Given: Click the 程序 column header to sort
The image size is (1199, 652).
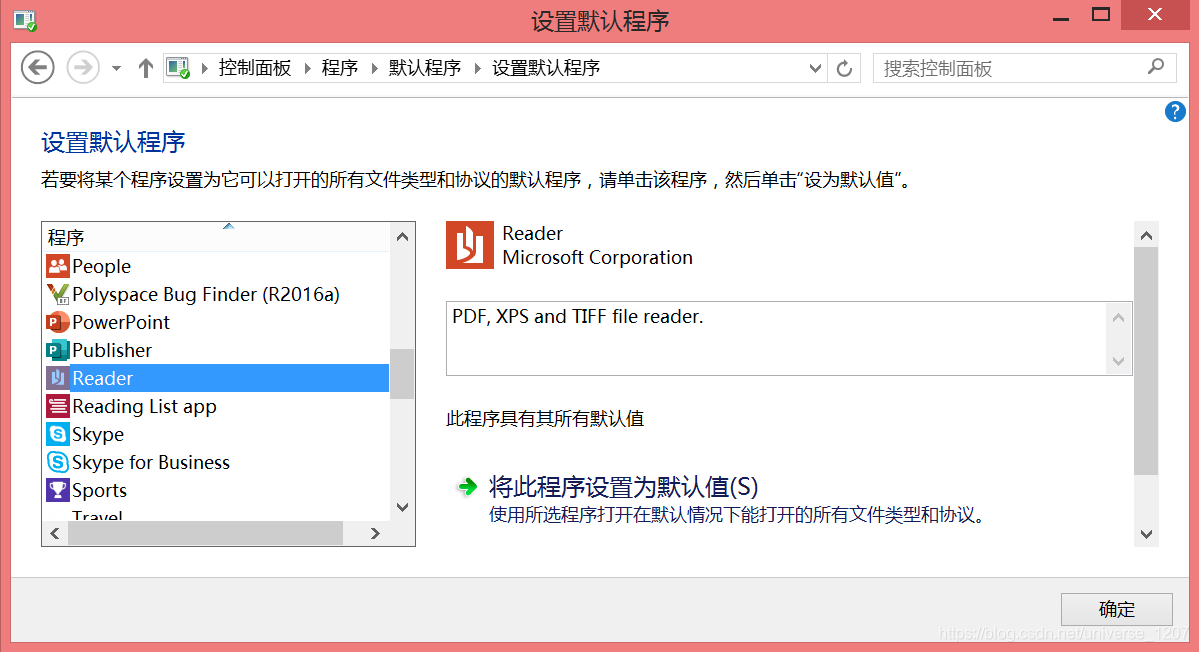Looking at the screenshot, I should [x=216, y=237].
